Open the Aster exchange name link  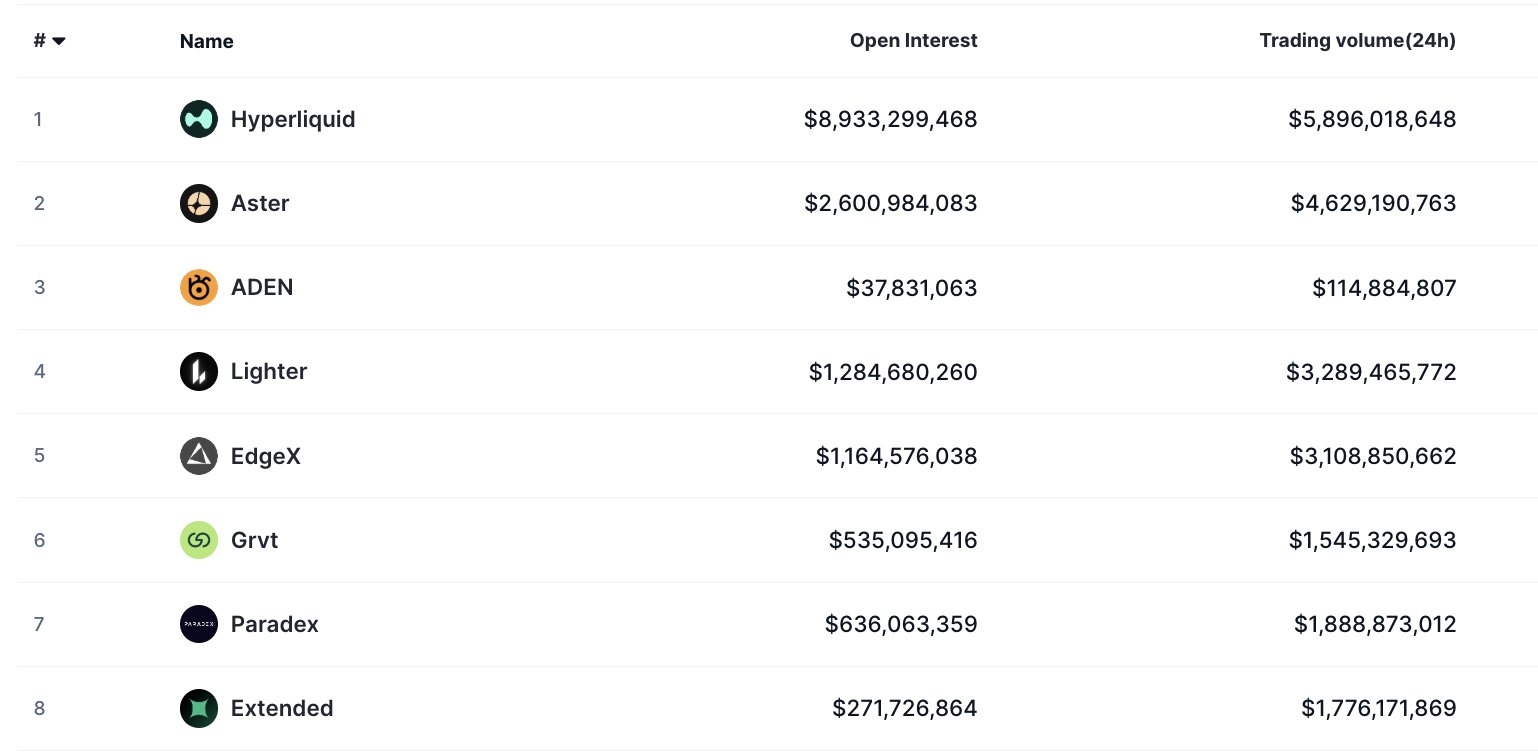tap(260, 204)
